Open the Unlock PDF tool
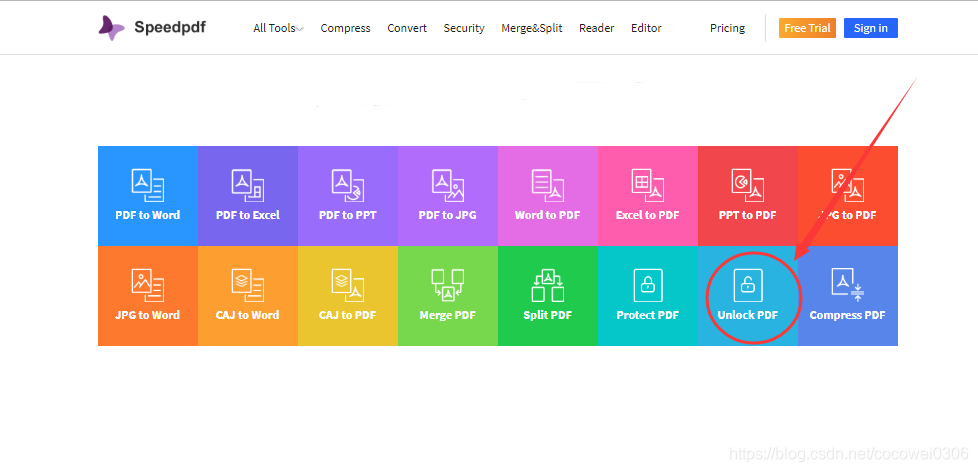 pyautogui.click(x=747, y=295)
